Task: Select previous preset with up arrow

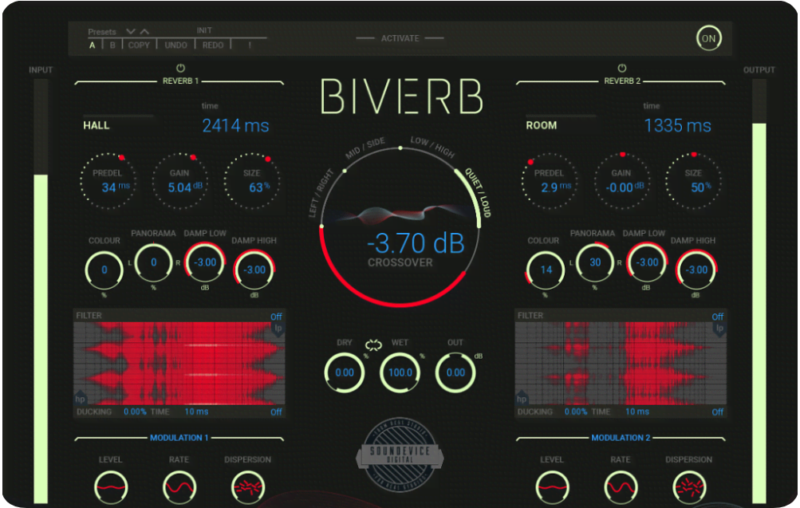Action: (x=145, y=32)
